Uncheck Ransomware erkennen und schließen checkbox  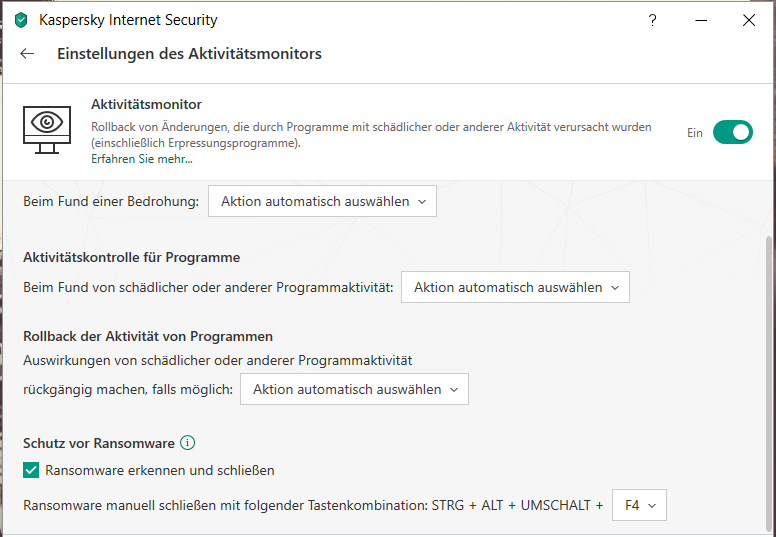pos(31,470)
